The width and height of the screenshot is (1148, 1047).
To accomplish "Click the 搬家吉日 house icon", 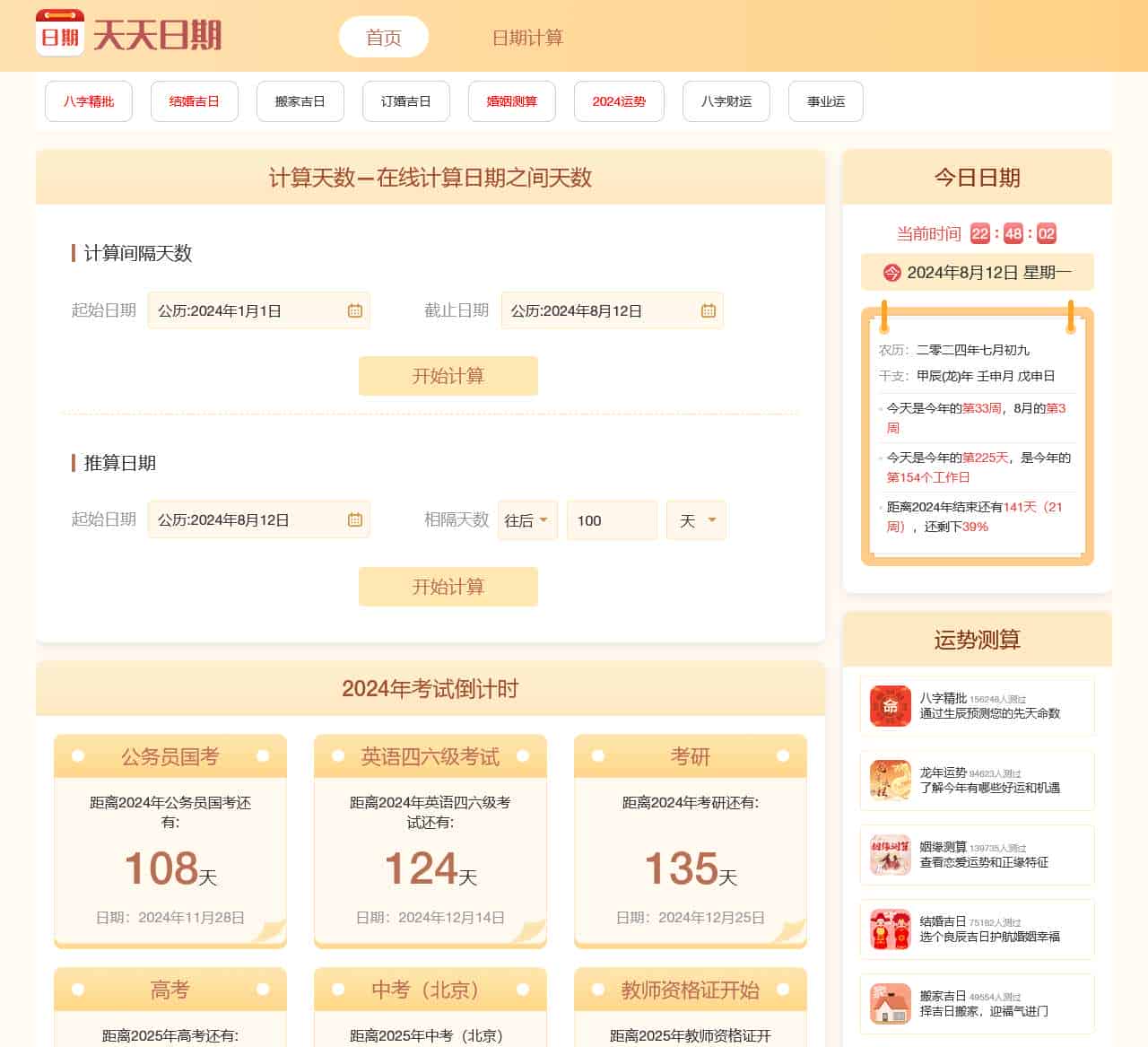I will pos(890,1003).
